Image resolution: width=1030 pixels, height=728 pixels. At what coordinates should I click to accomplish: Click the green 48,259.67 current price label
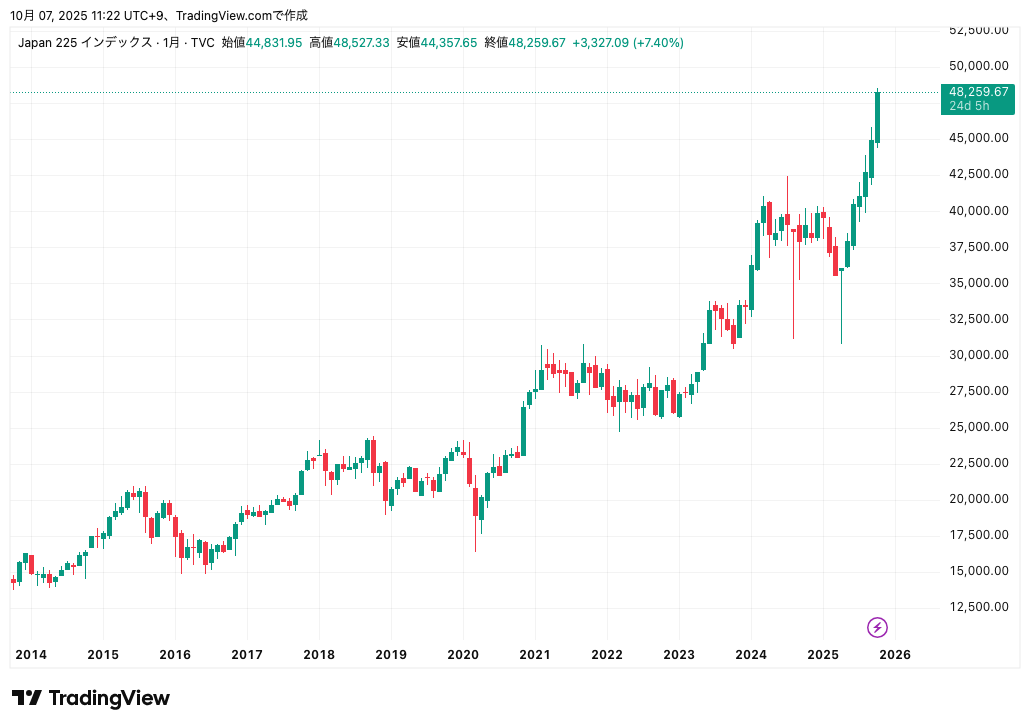(977, 92)
